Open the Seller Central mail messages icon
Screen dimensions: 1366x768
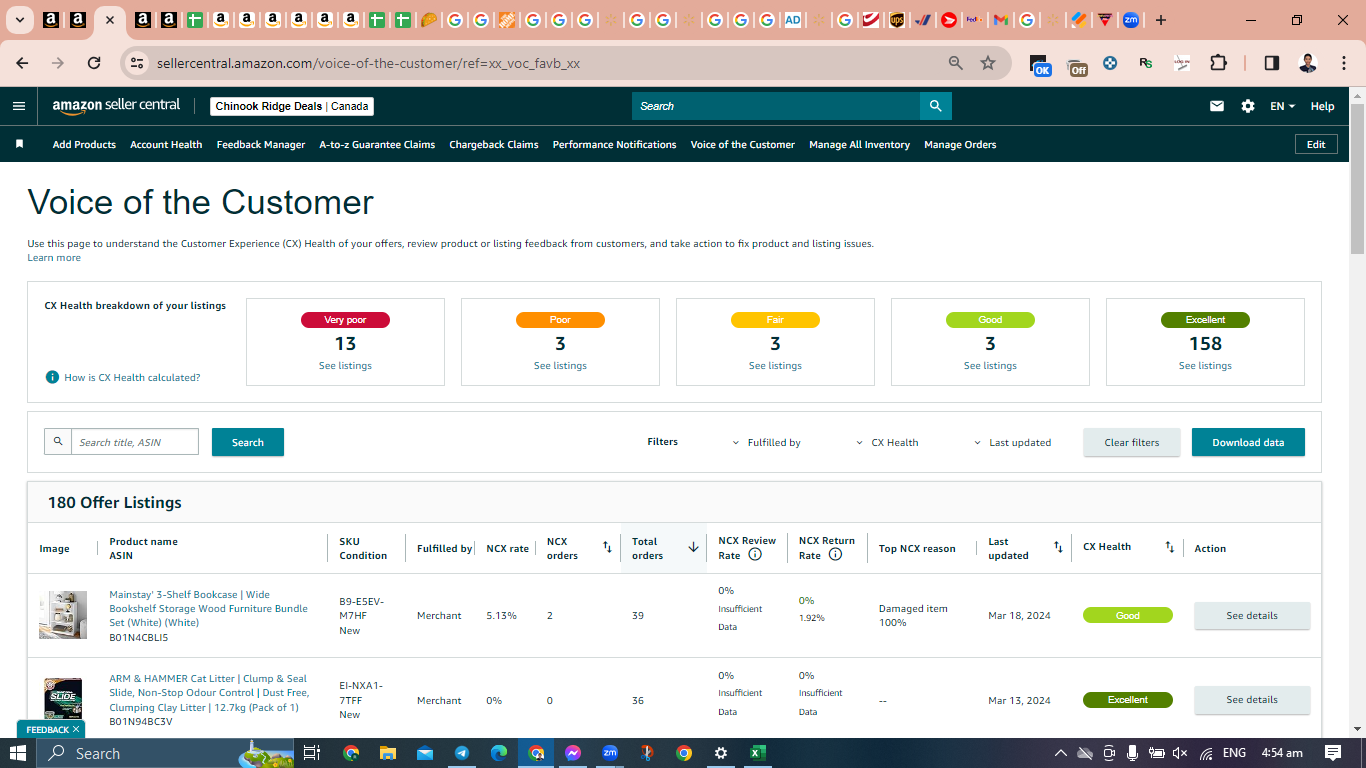tap(1217, 106)
